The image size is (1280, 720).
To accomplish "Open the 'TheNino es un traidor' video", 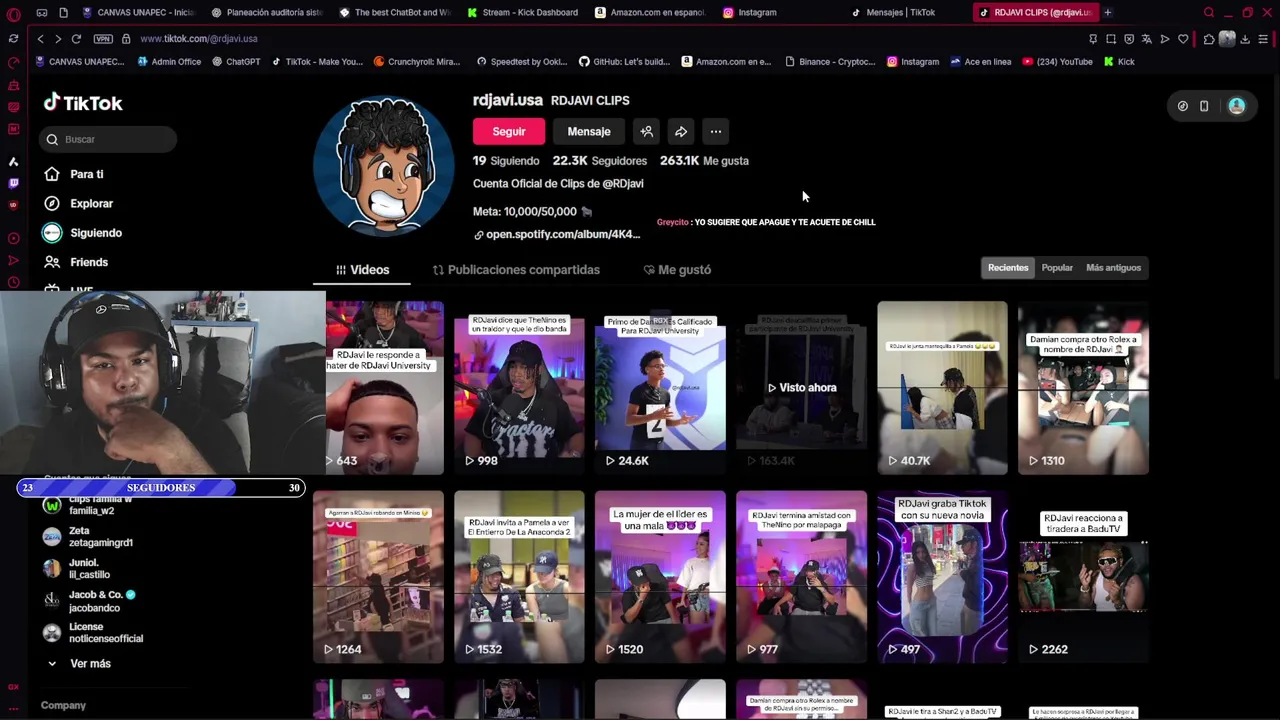I will click(519, 387).
